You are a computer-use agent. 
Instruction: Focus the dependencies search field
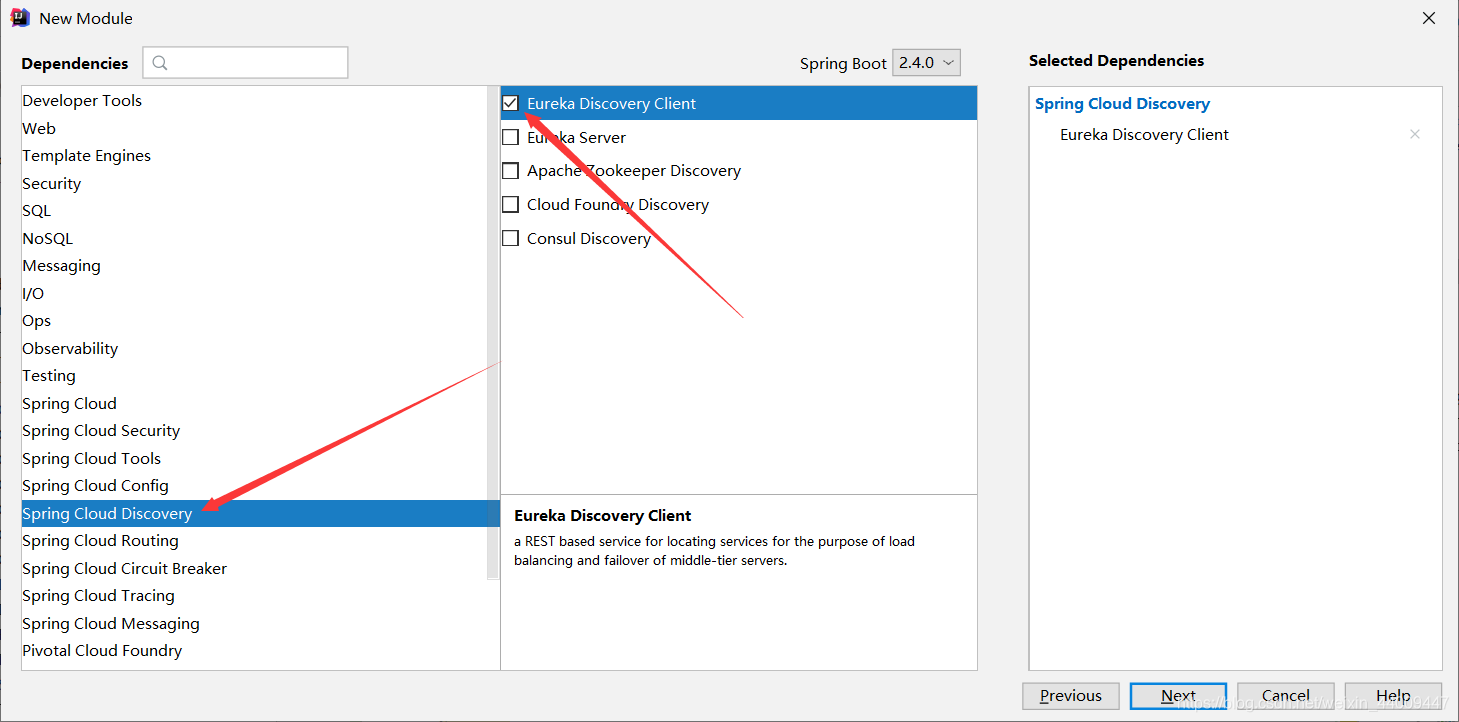[x=246, y=62]
